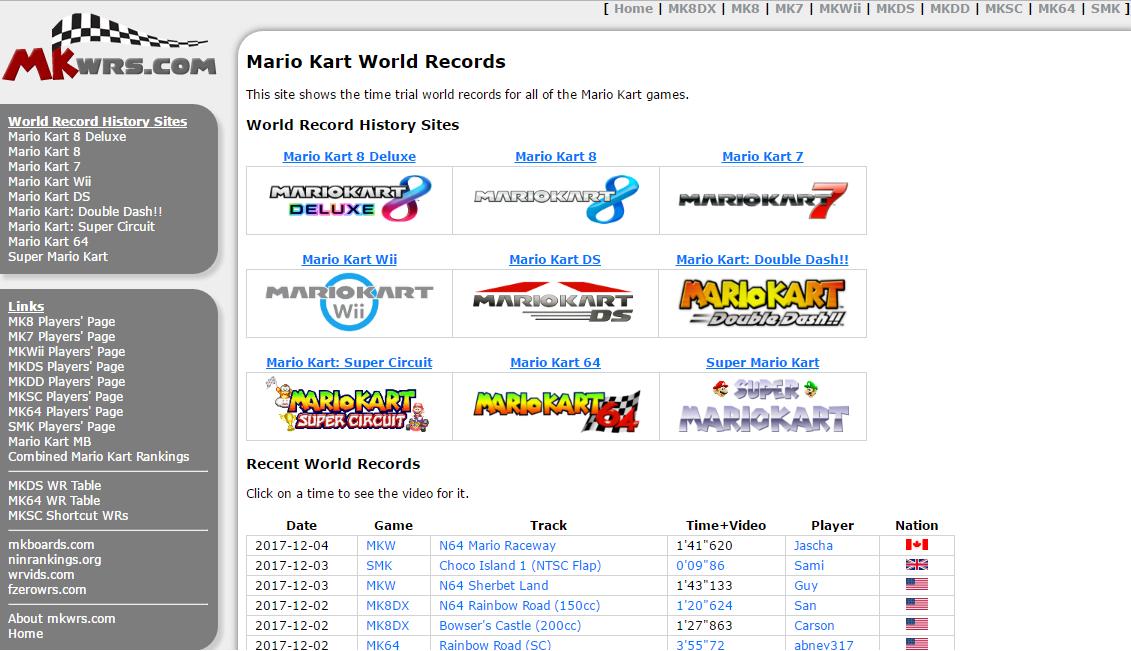The image size is (1131, 651).
Task: Open sidebar link Mario Kart DS
Action: click(x=49, y=197)
